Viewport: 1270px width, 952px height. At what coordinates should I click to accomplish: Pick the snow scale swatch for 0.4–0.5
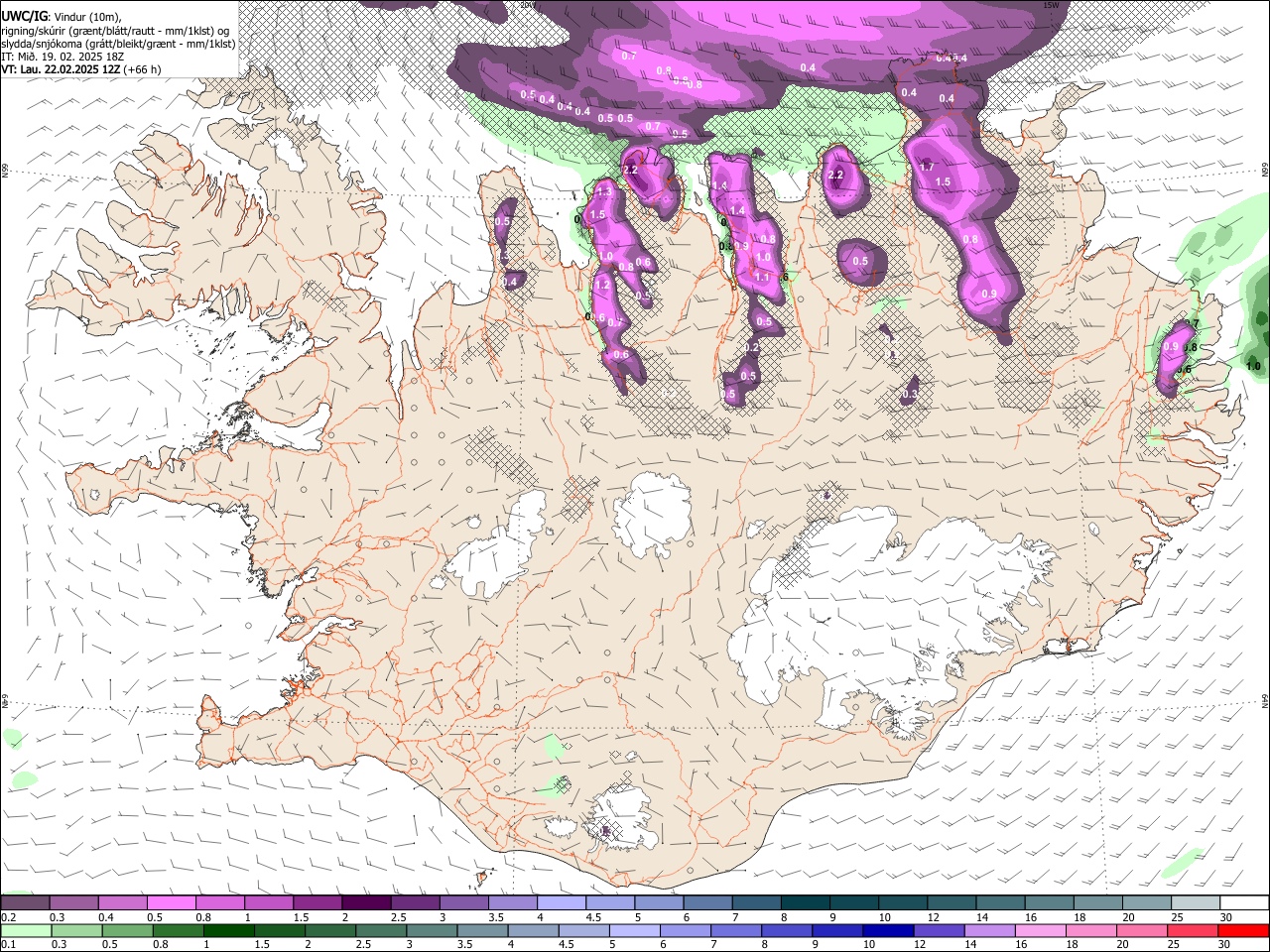click(122, 902)
